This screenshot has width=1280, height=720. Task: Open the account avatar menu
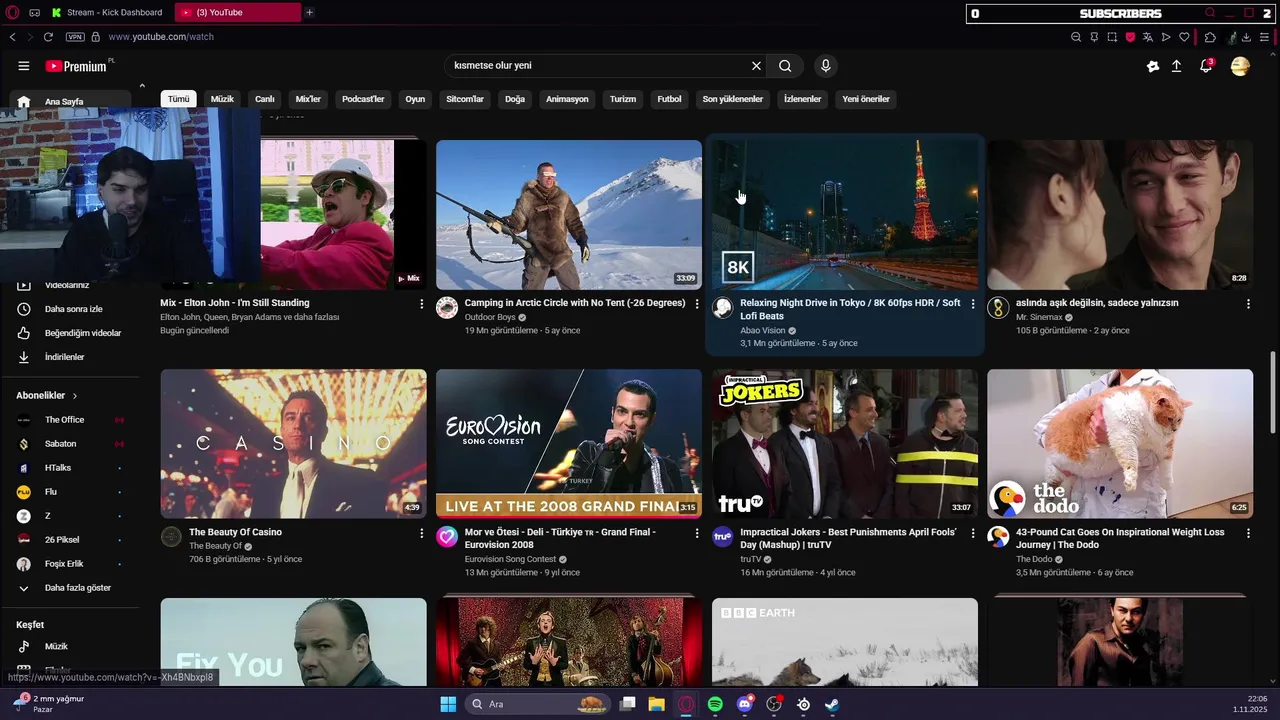(x=1240, y=66)
